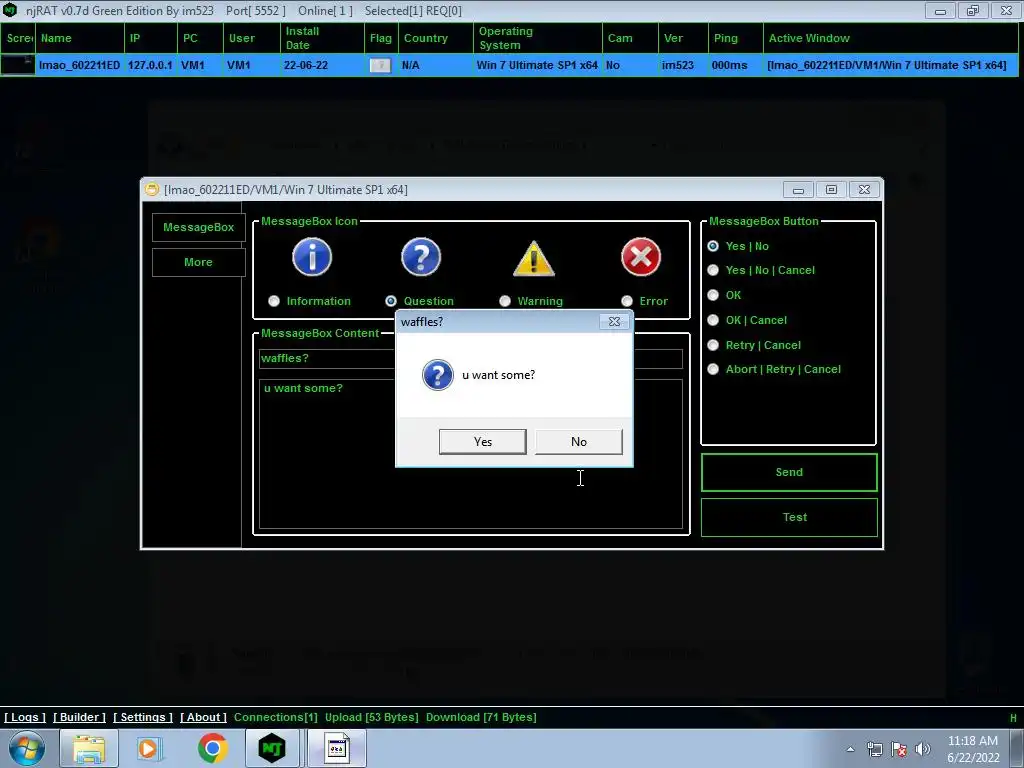This screenshot has height=768, width=1024.
Task: Click the Connections[1] status text
Action: coord(276,717)
